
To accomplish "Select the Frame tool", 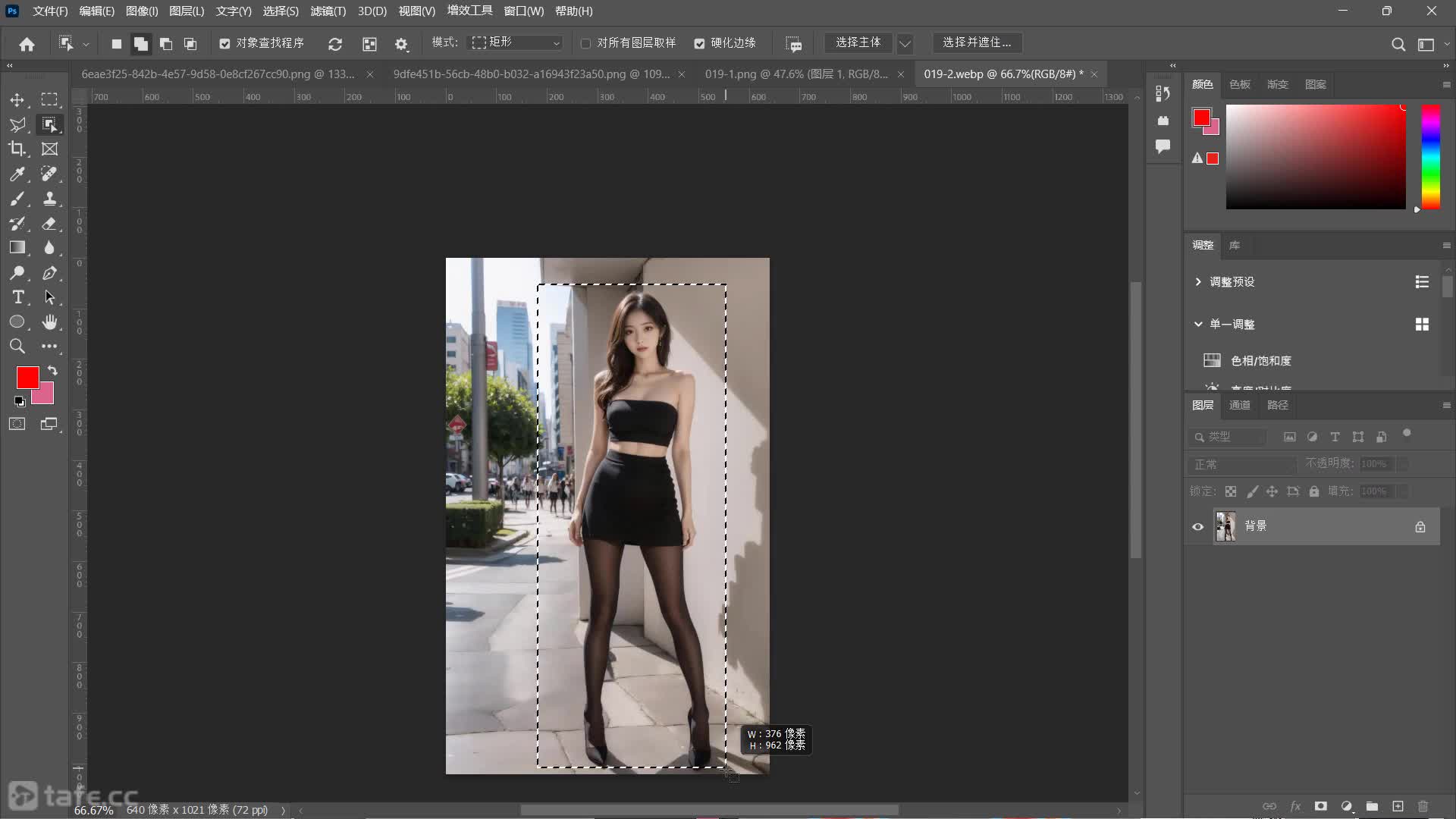I will (x=49, y=149).
